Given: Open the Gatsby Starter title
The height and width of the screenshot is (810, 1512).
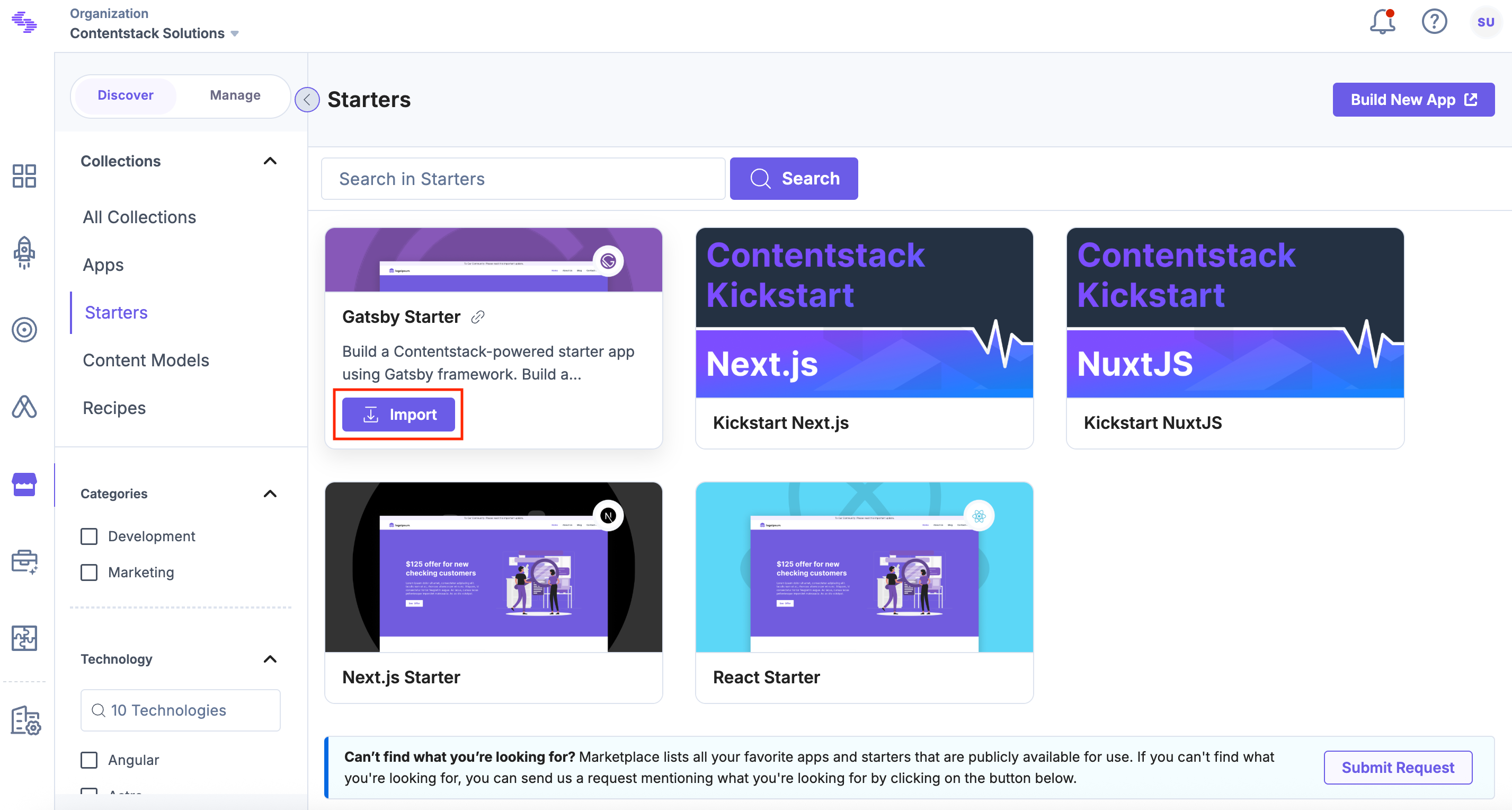Looking at the screenshot, I should click(x=401, y=317).
